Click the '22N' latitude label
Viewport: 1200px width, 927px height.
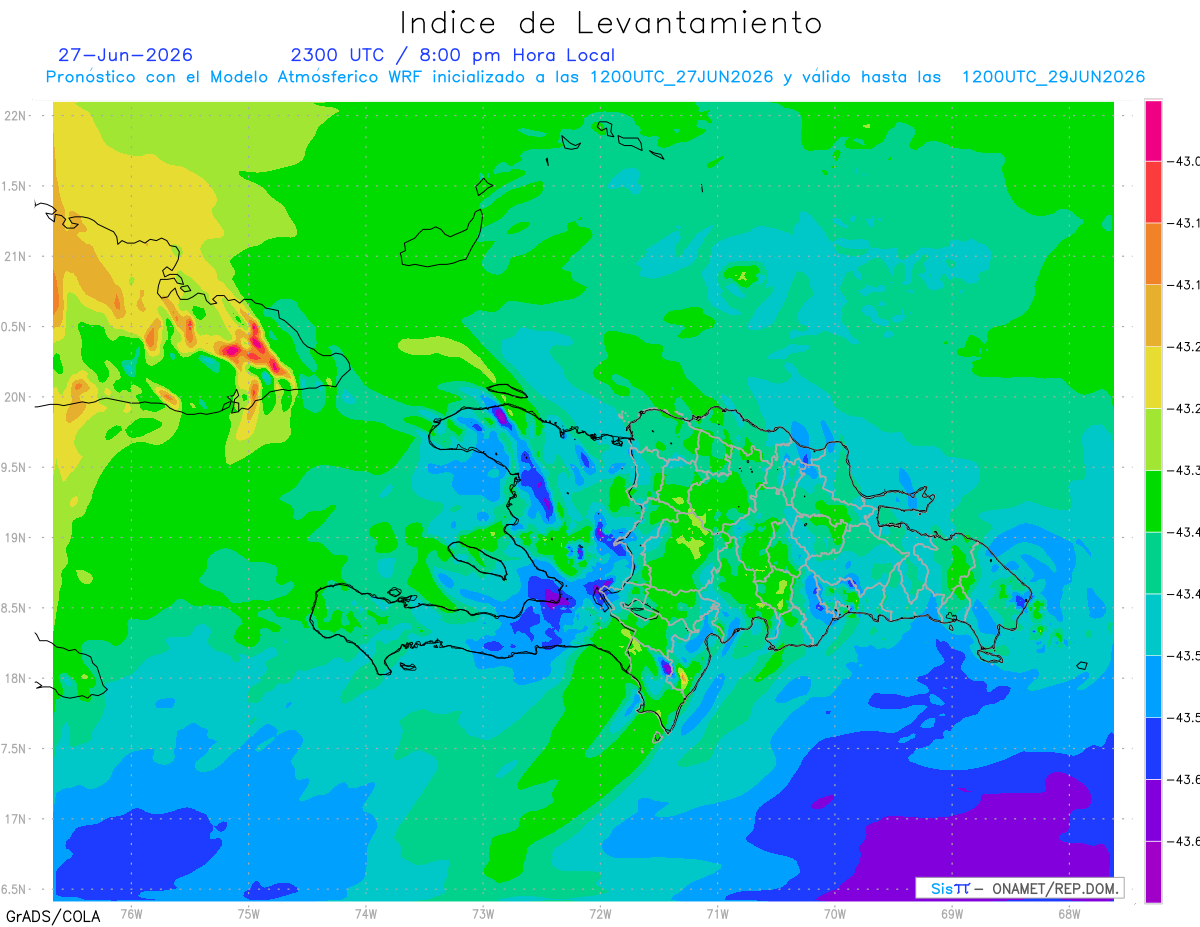[16, 116]
